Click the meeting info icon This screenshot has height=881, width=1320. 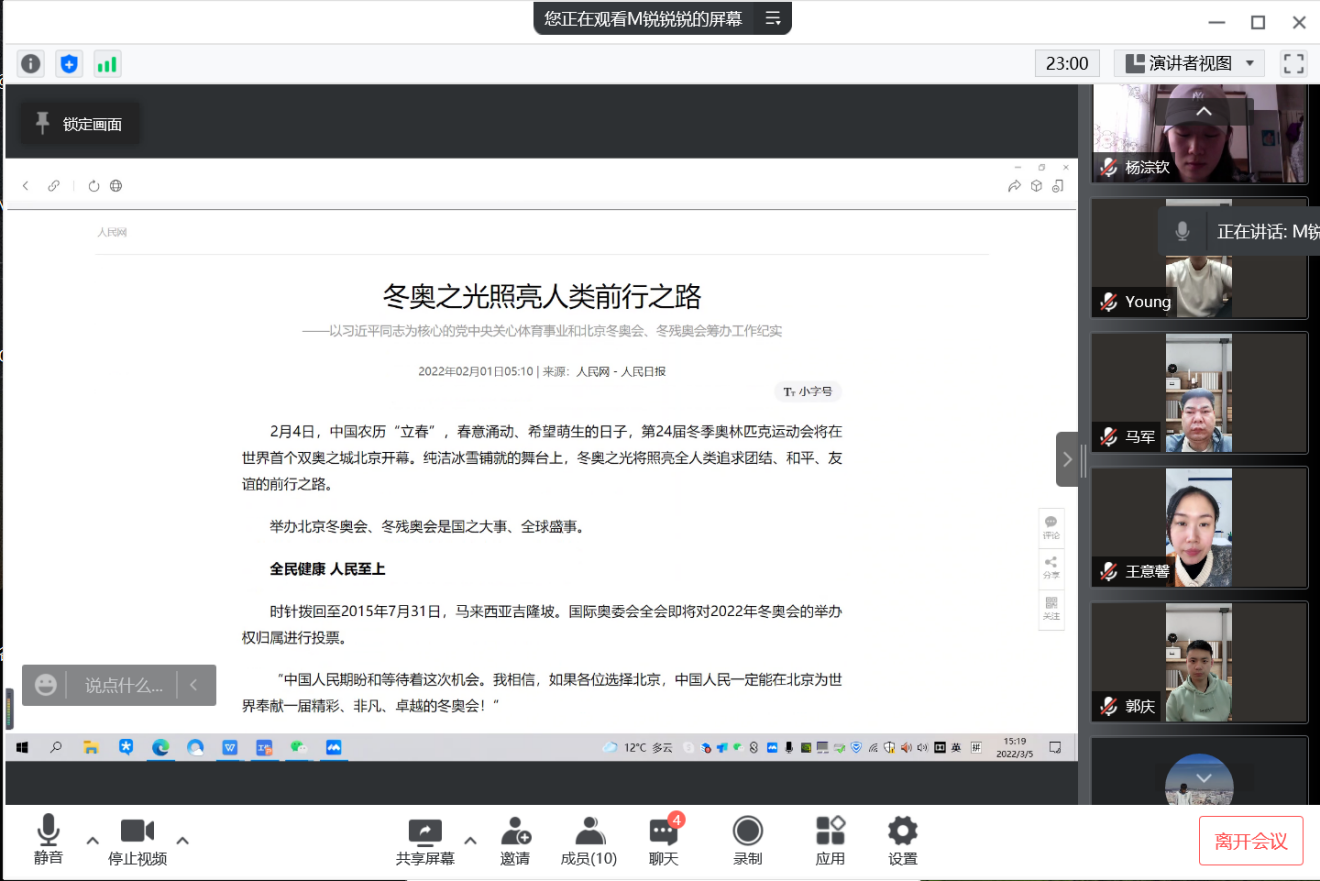point(31,64)
